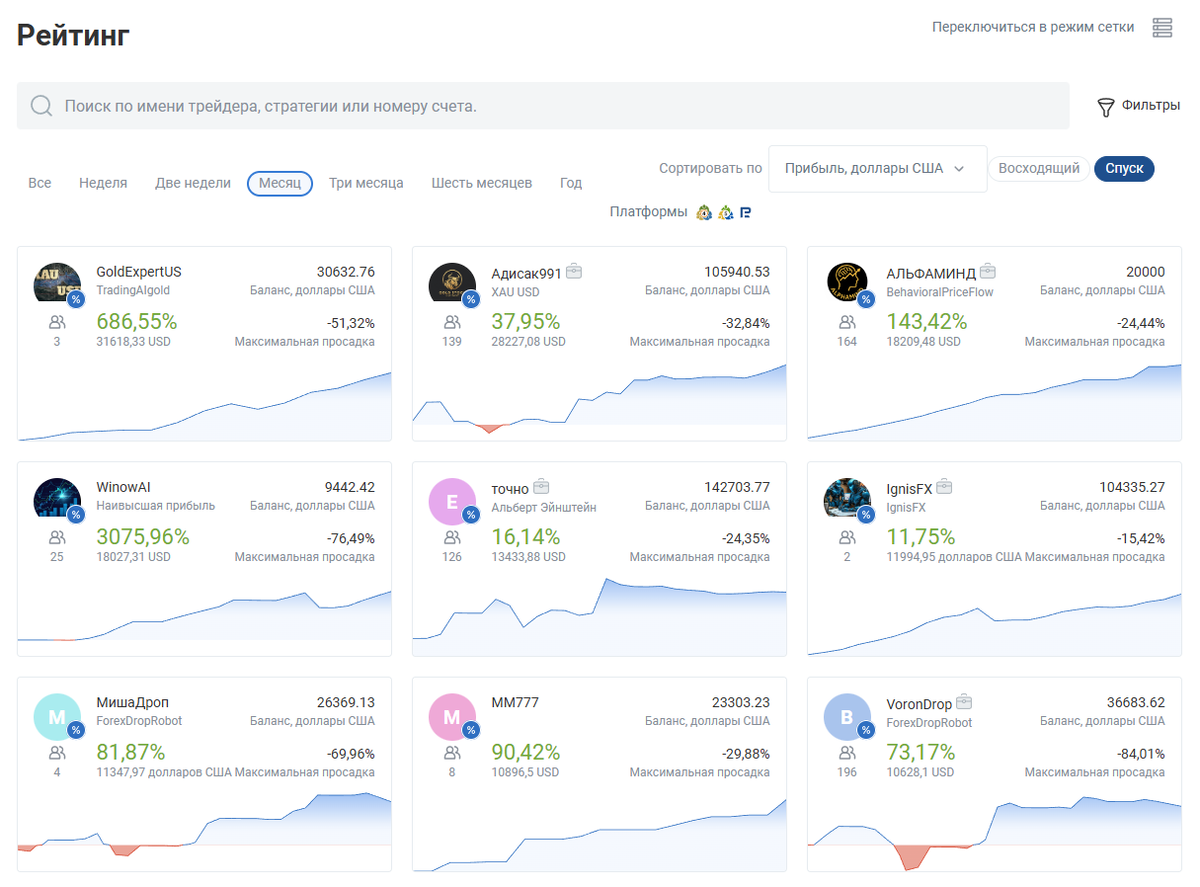Click subscribers icon on точно card

(x=452, y=538)
